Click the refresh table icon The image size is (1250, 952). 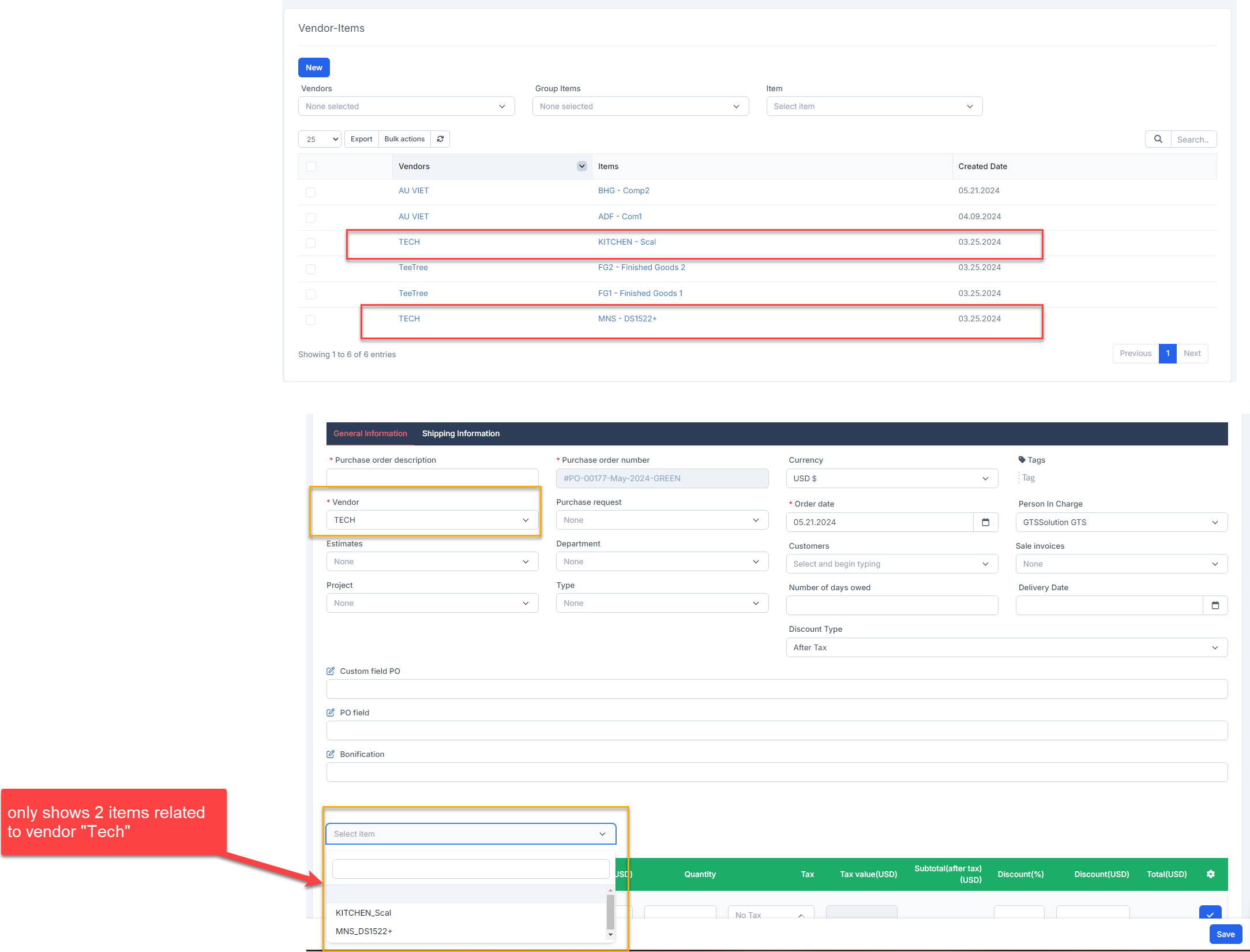[x=440, y=139]
